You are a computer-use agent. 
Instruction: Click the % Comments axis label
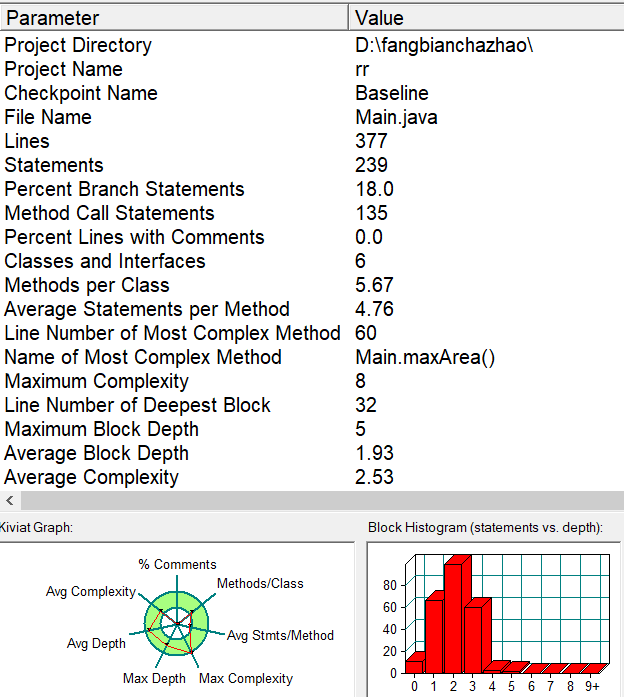click(177, 565)
